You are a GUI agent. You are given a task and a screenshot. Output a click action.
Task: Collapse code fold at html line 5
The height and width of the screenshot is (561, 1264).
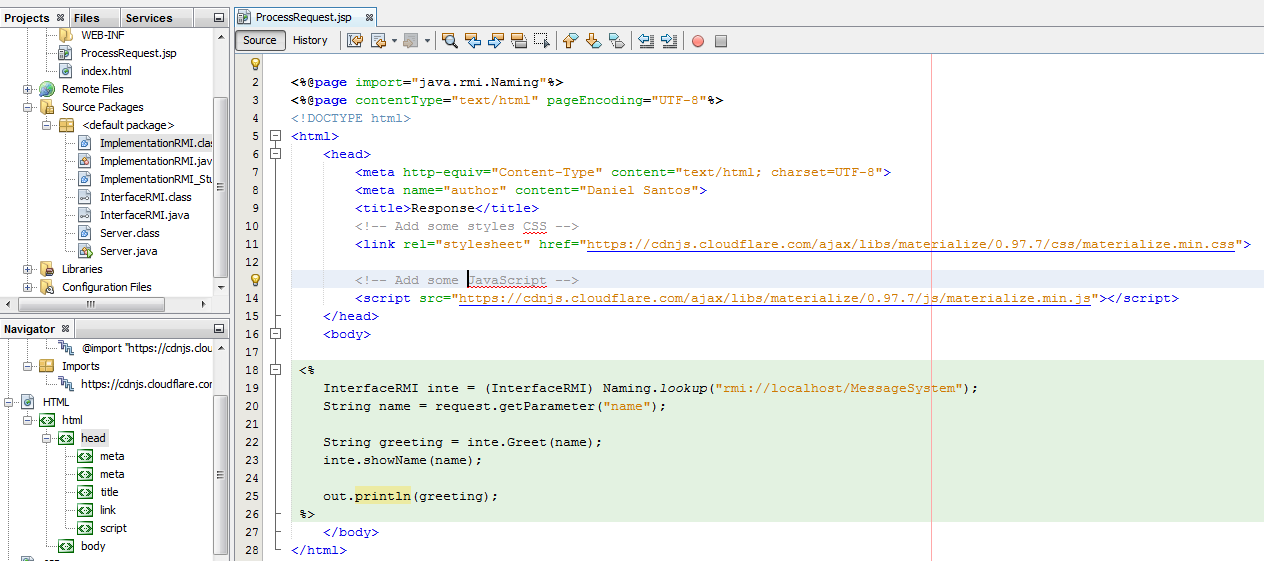point(277,136)
